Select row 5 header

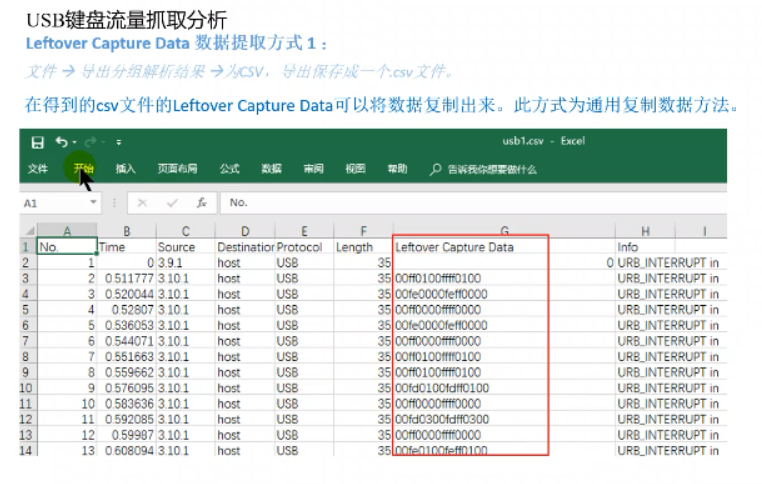[x=27, y=310]
